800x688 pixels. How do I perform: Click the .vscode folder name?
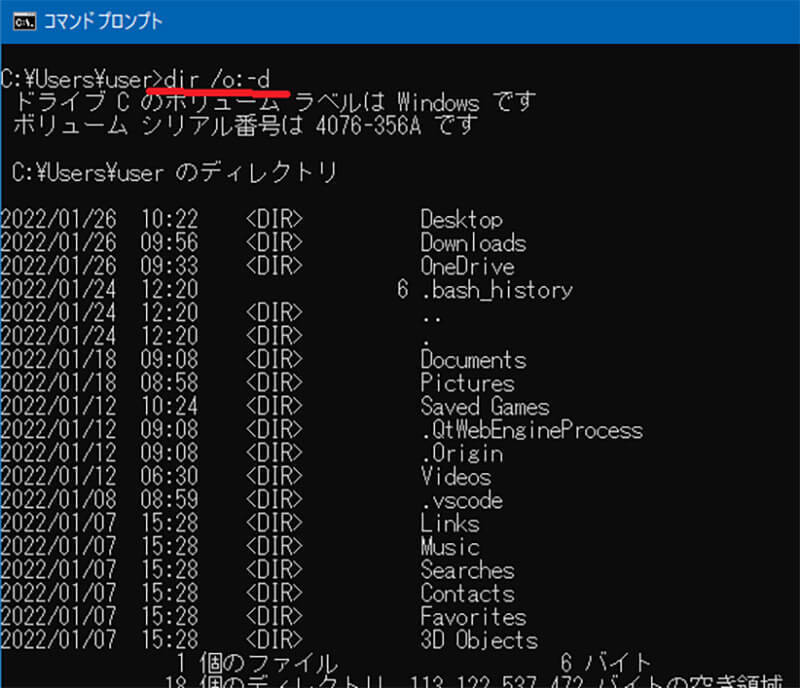tap(461, 501)
